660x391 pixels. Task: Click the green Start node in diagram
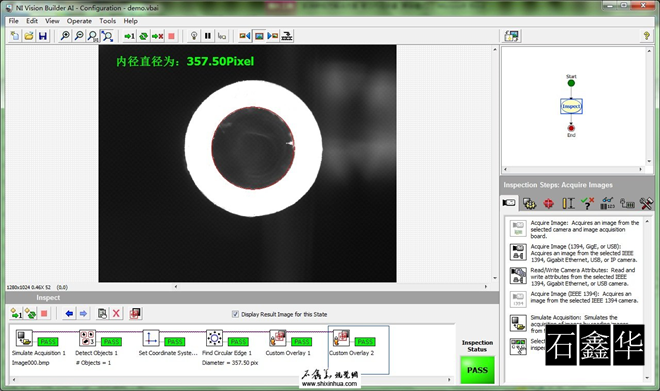tap(571, 83)
